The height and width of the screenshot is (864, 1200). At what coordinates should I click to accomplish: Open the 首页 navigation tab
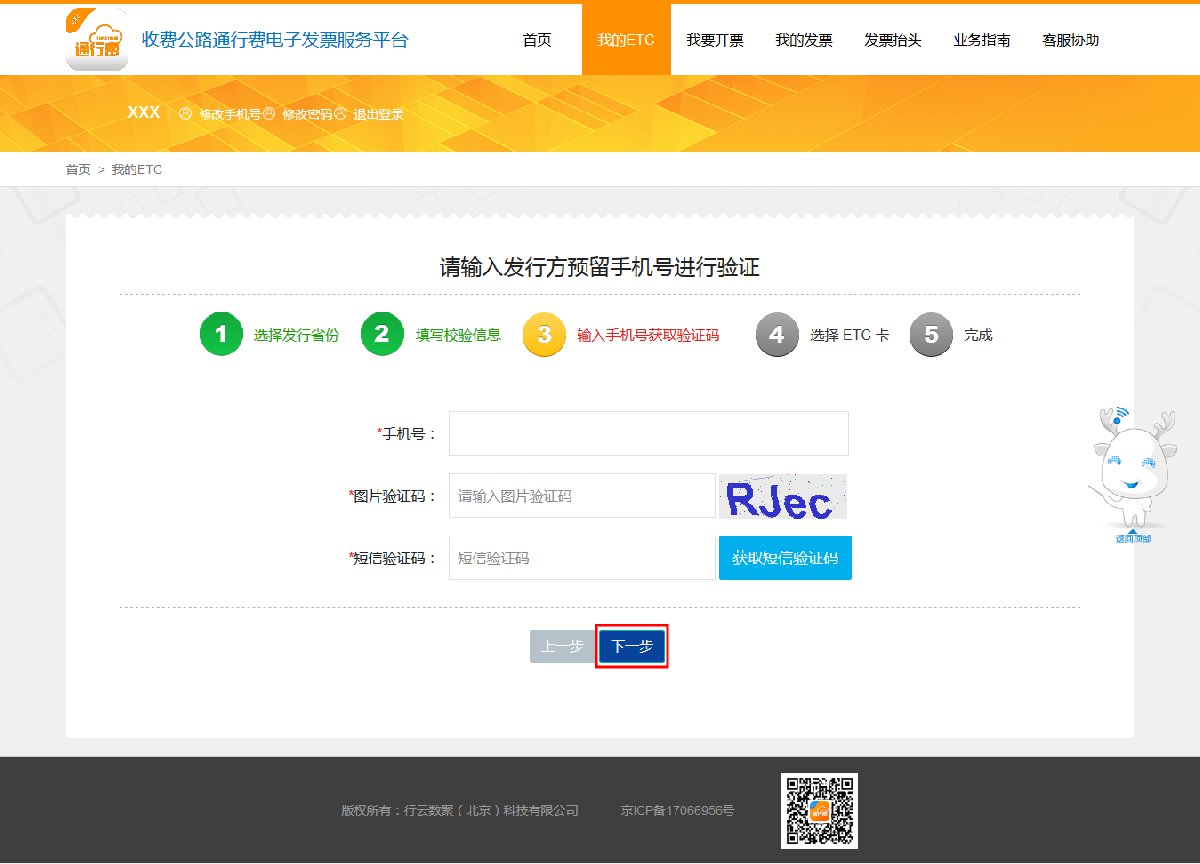(x=537, y=40)
